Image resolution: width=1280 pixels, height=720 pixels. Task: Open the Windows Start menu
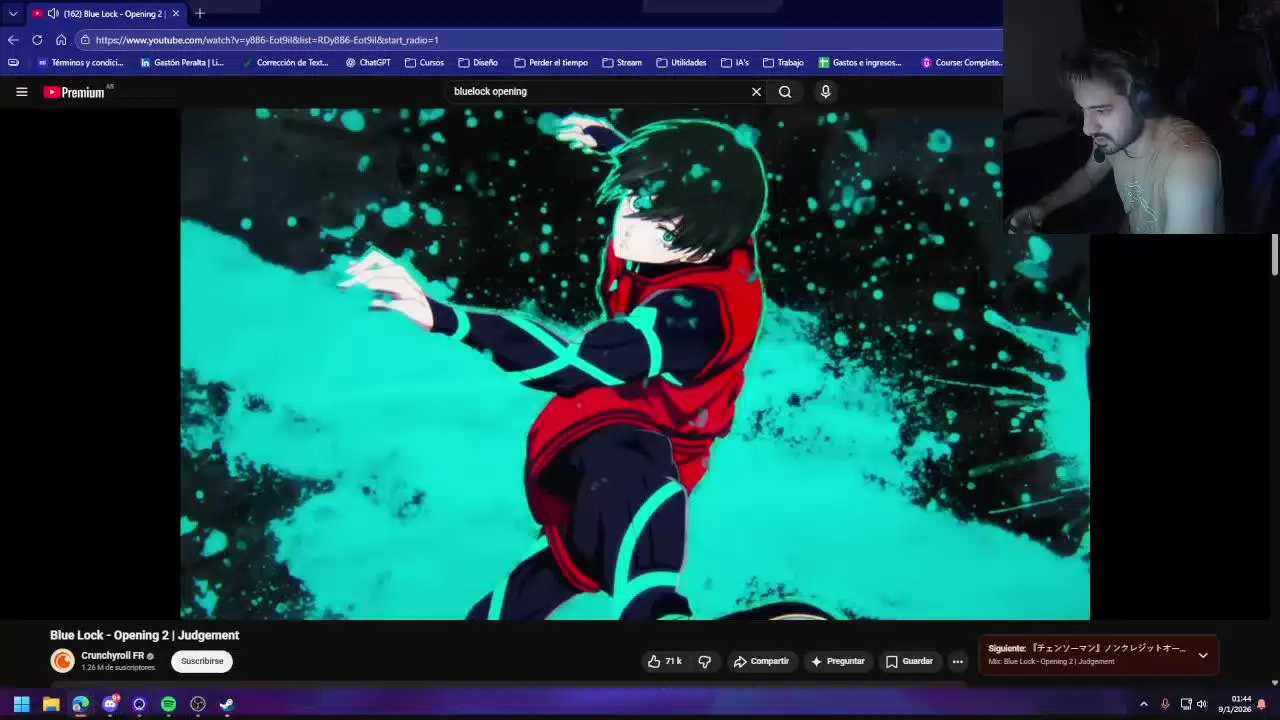pos(21,704)
